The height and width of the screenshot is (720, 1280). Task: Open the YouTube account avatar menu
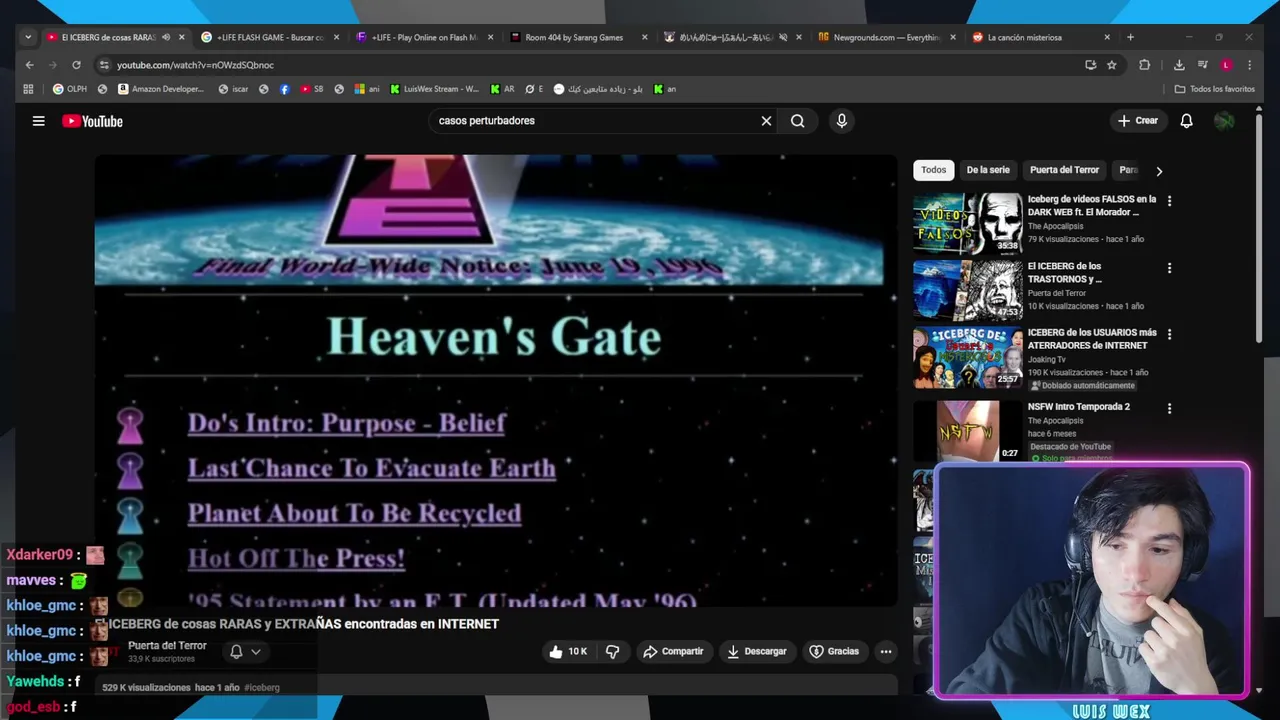(x=1224, y=121)
